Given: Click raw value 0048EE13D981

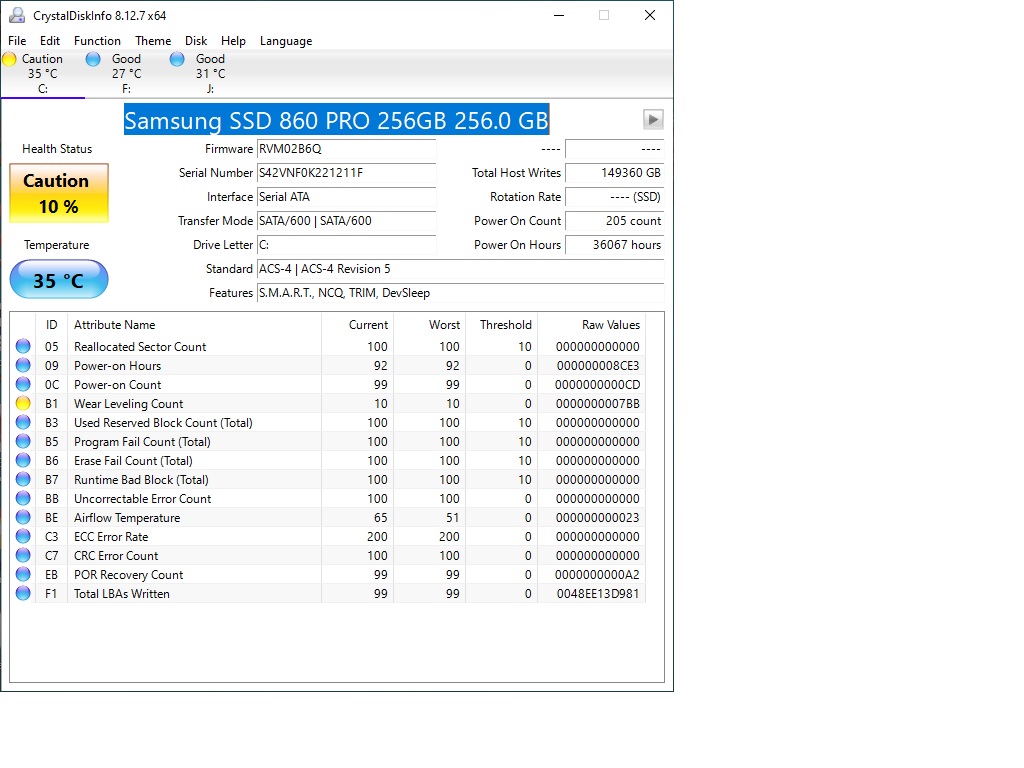Looking at the screenshot, I should click(598, 594).
